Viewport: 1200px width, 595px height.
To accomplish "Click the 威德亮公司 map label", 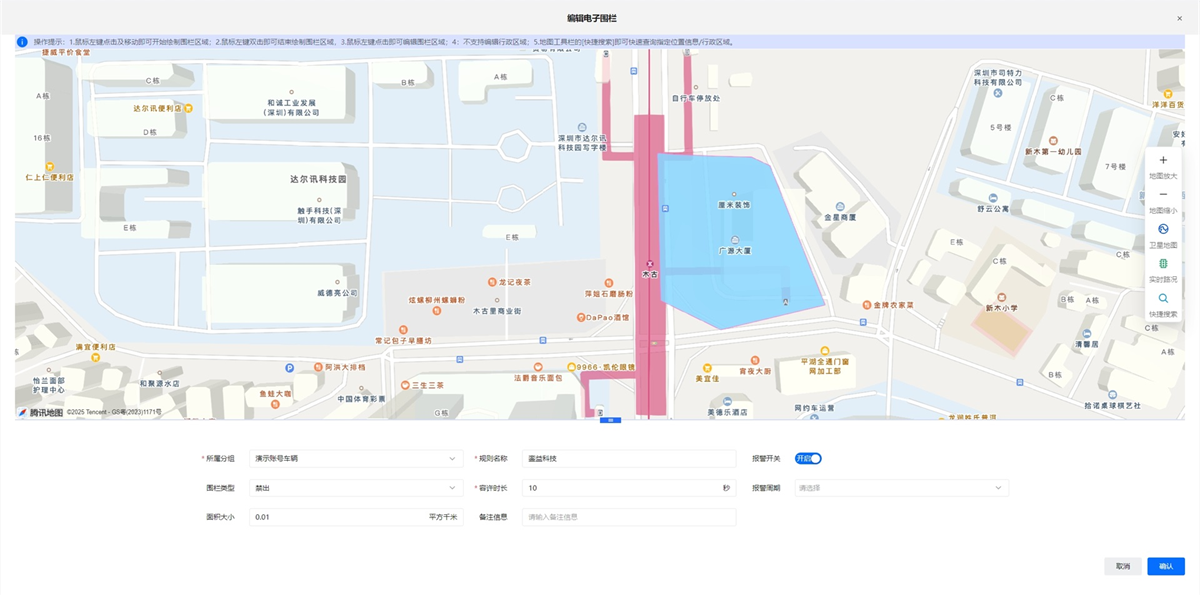I will pyautogui.click(x=337, y=293).
